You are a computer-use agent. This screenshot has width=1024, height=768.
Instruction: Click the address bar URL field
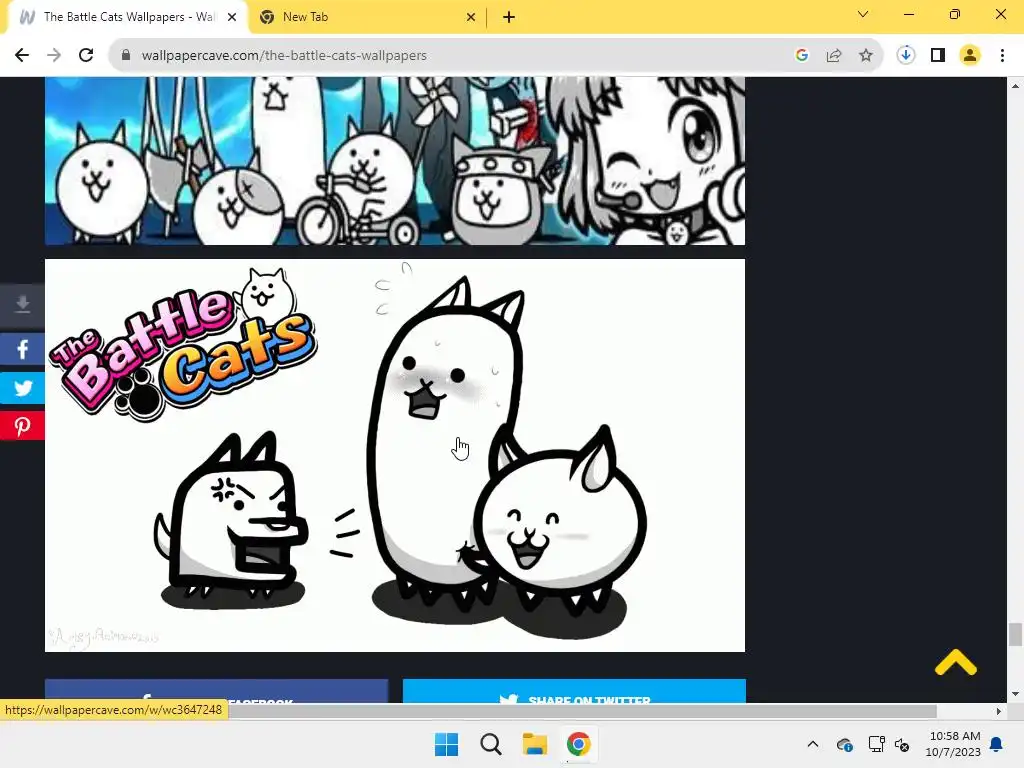click(x=457, y=56)
